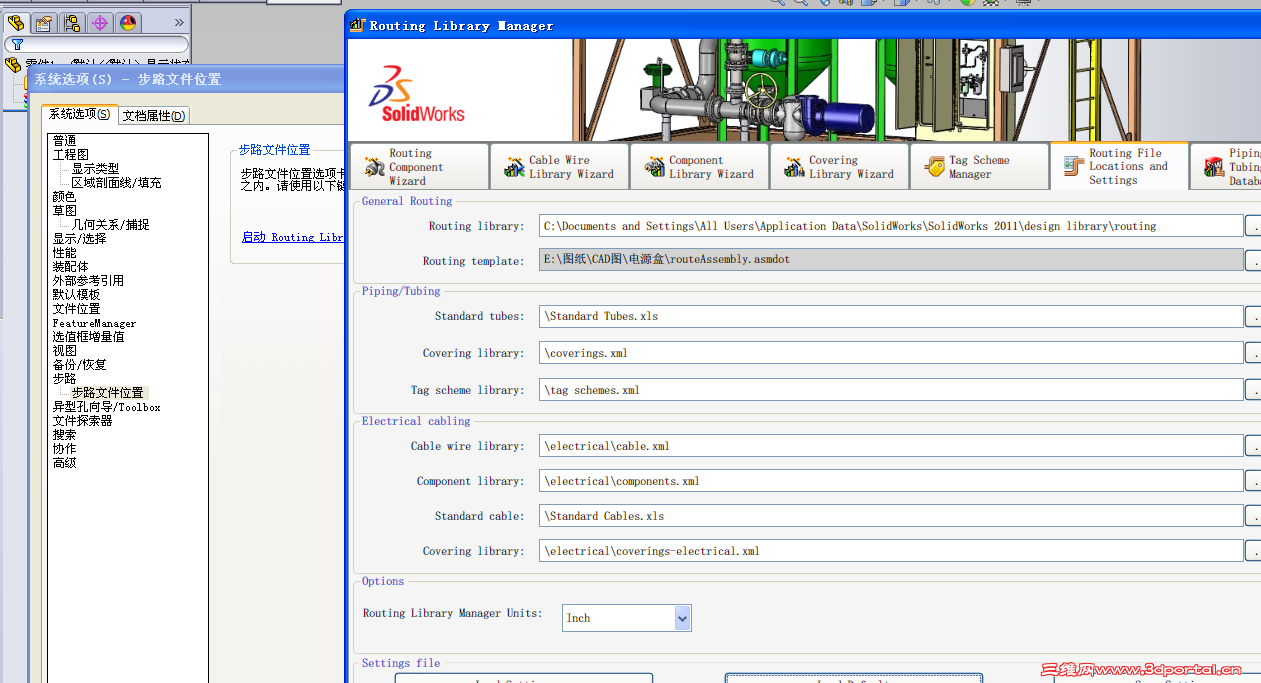Select FeatureManager in the options tree
Screen dimensions: 1261x683
(x=94, y=323)
